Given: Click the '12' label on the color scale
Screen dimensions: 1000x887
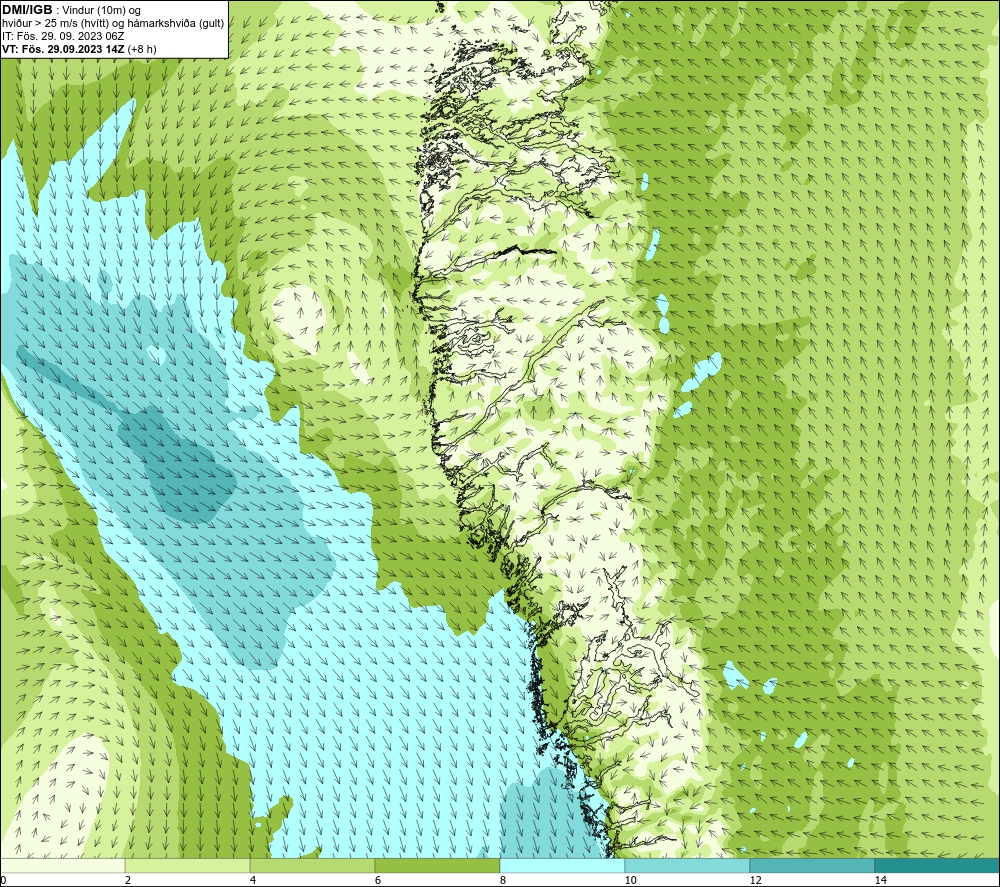Looking at the screenshot, I should pos(755,880).
